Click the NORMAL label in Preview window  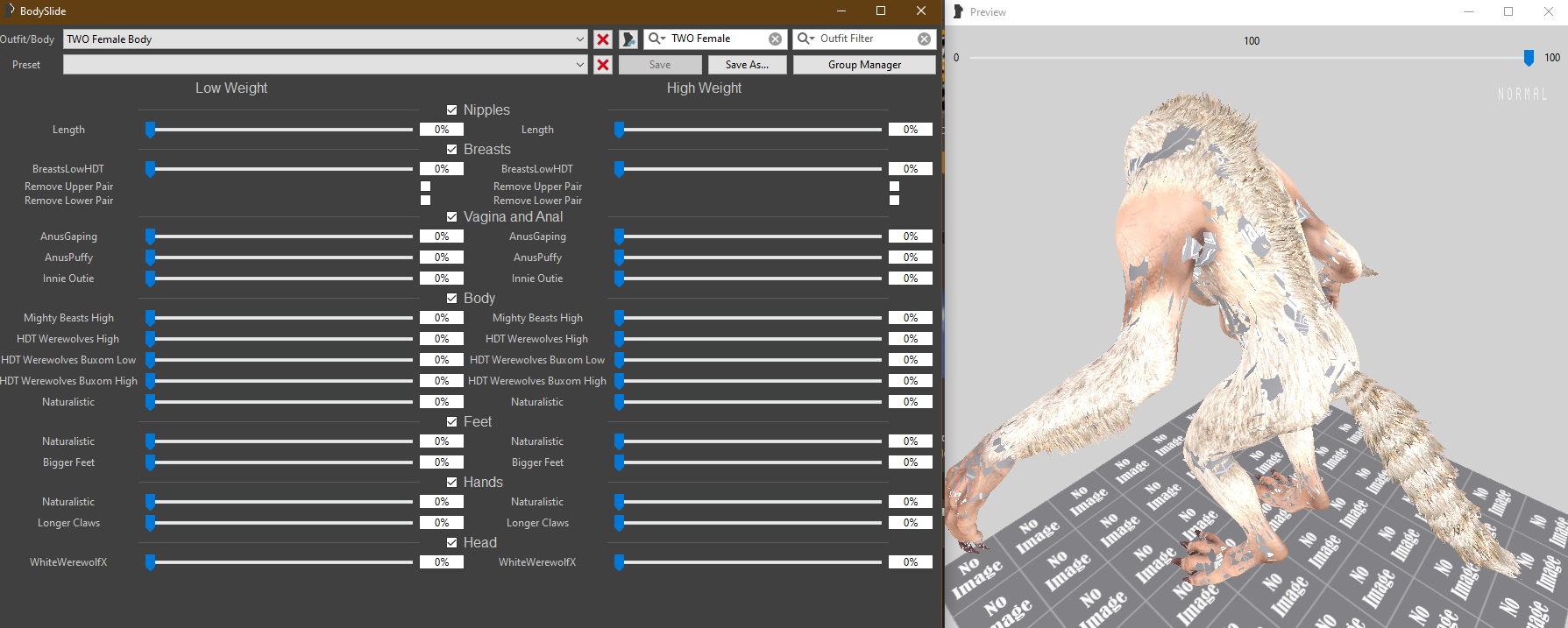pyautogui.click(x=1522, y=94)
